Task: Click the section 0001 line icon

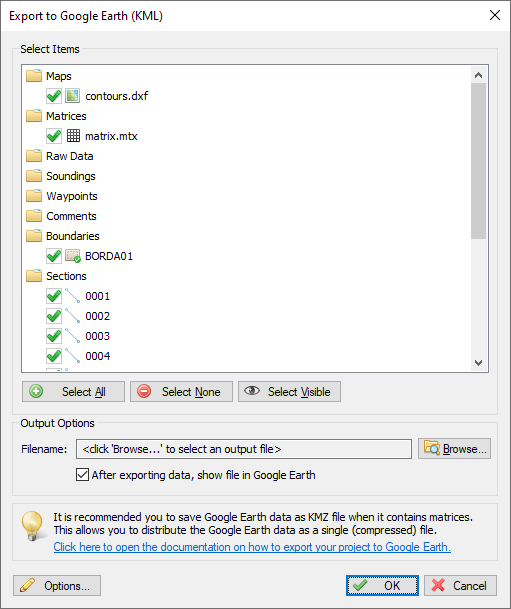Action: tap(73, 296)
